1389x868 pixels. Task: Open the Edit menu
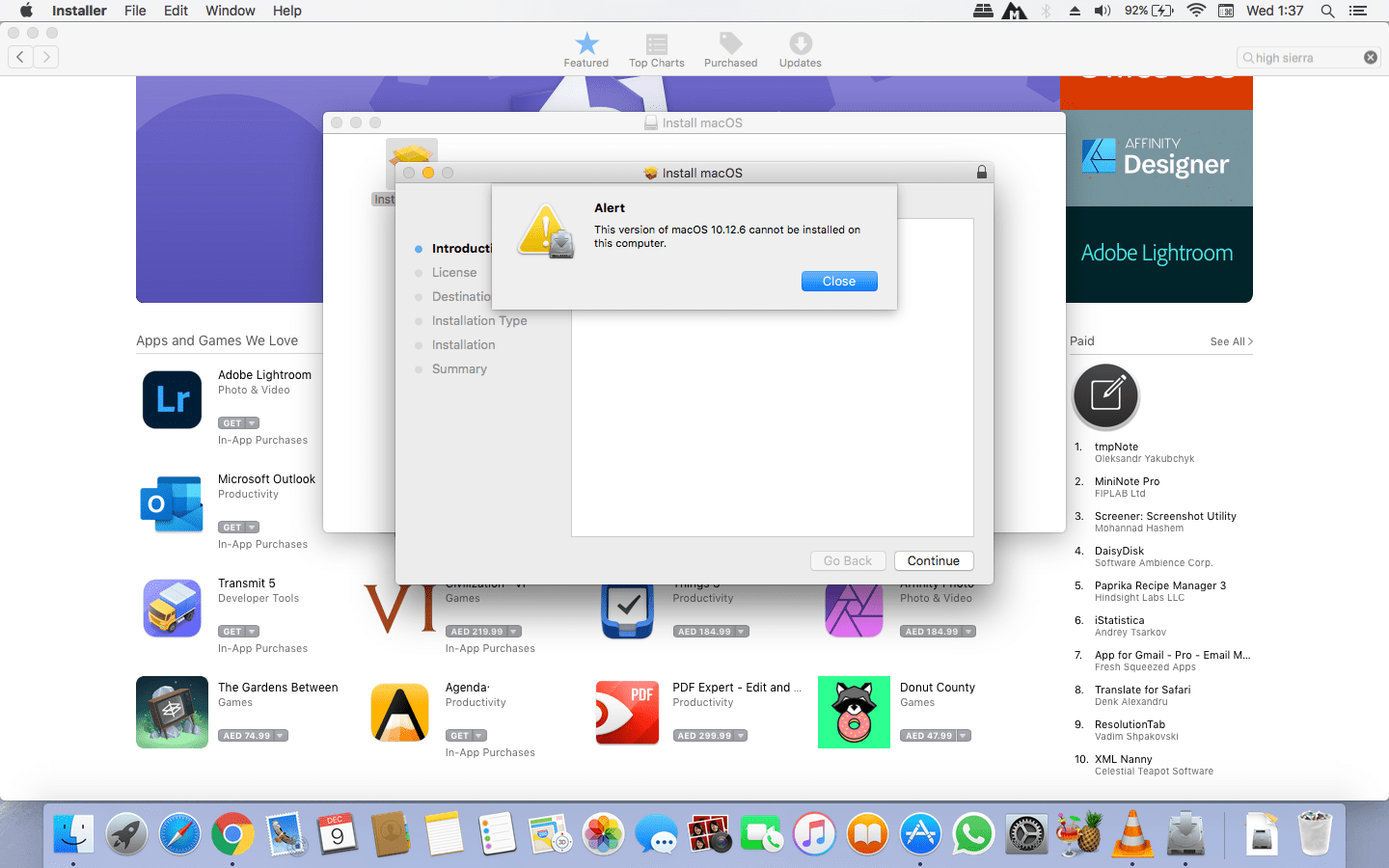coord(176,11)
